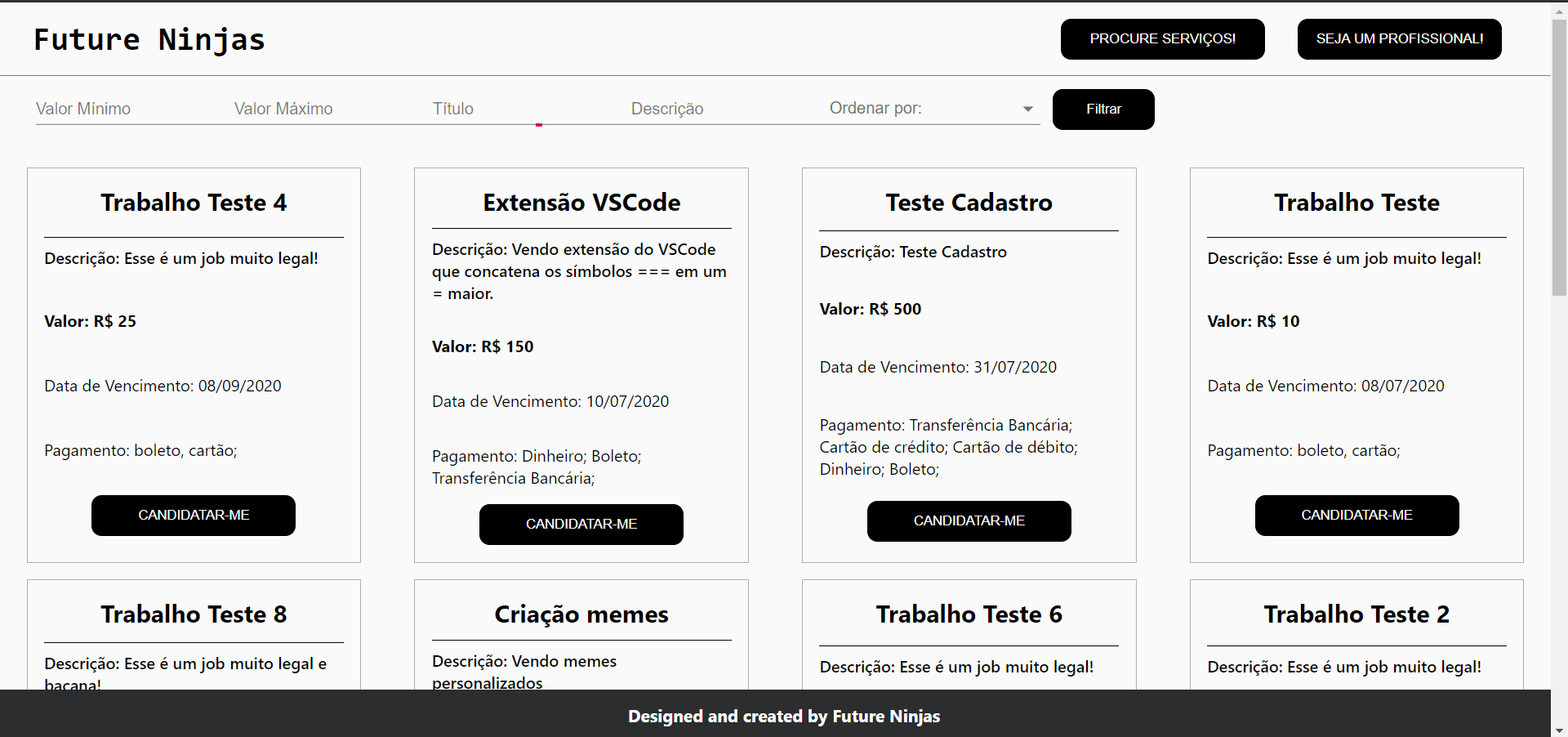Select the Criação memes card title

[x=581, y=614]
